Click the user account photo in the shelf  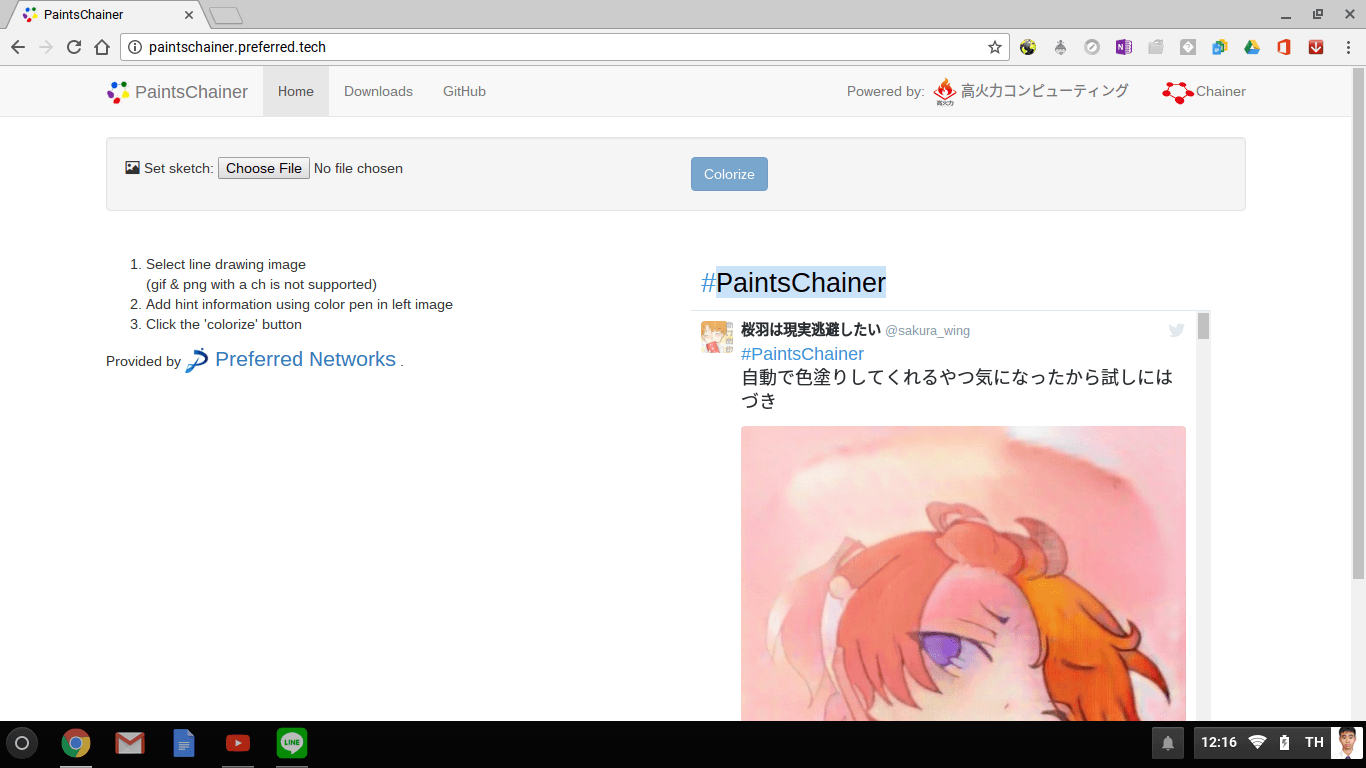pyautogui.click(x=1348, y=743)
